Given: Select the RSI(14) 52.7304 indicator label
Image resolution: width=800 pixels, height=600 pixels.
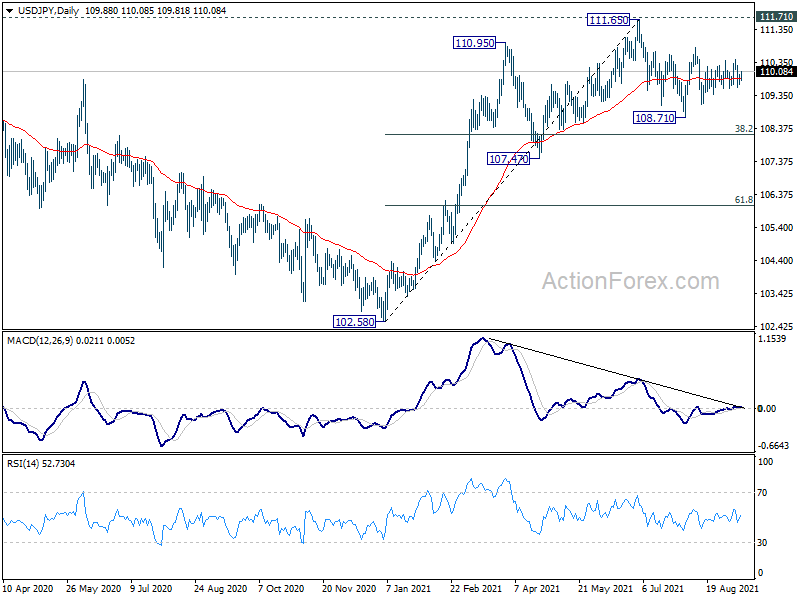Looking at the screenshot, I should 41,464.
